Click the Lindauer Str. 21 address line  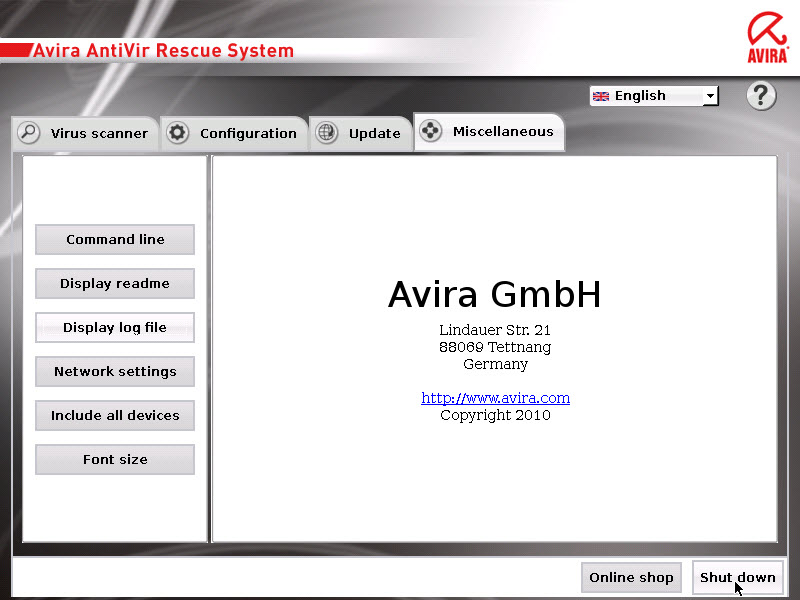(495, 330)
